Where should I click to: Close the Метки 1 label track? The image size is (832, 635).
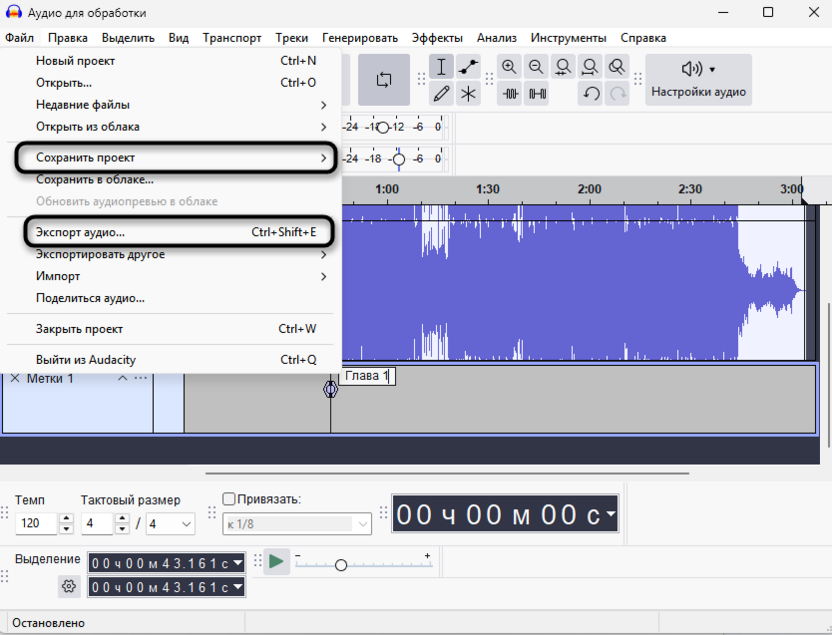pos(15,378)
